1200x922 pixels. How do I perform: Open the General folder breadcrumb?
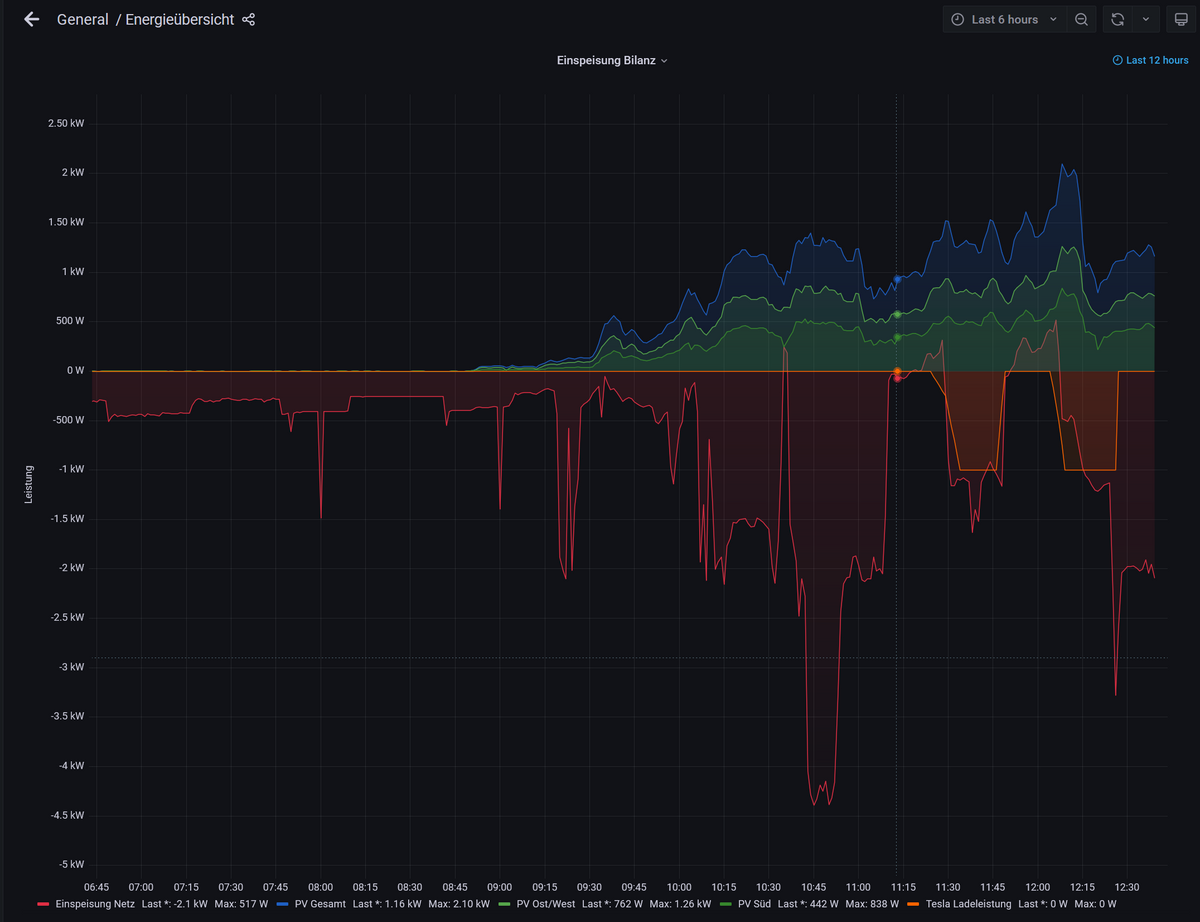tap(82, 19)
